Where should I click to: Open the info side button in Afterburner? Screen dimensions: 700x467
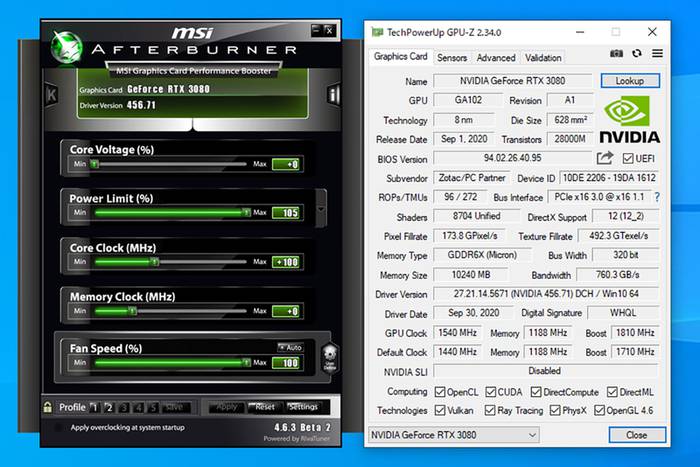point(333,94)
